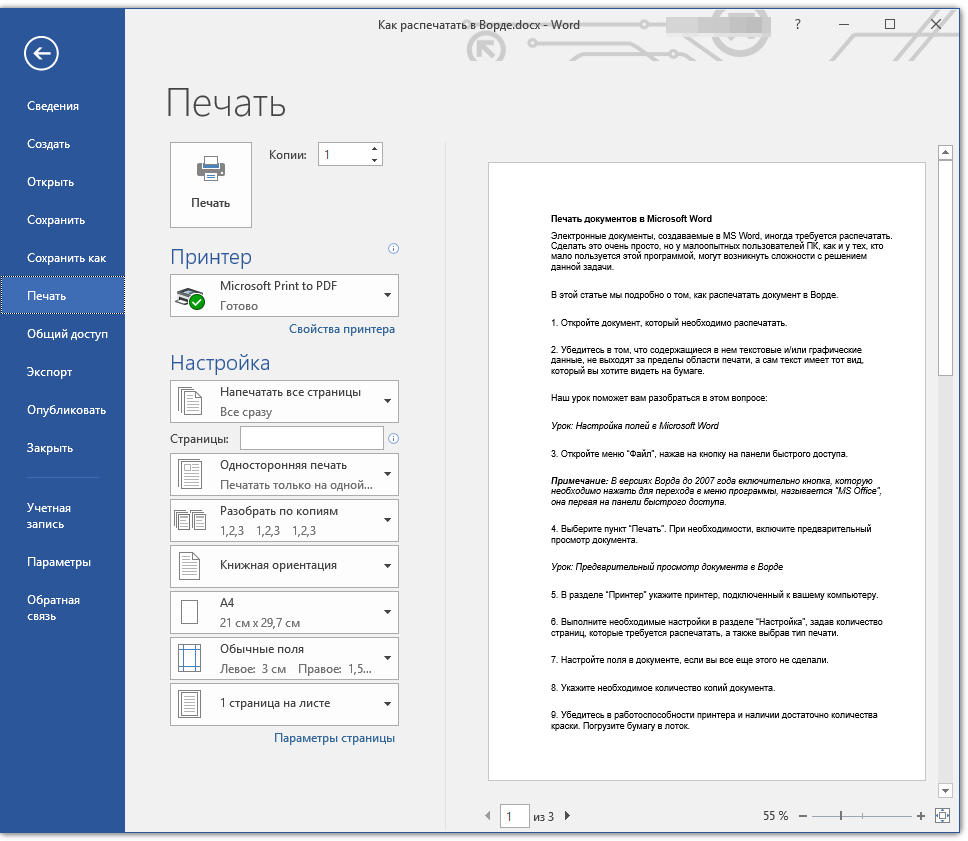
Task: Increase the copies count with up arrow
Action: pos(374,149)
